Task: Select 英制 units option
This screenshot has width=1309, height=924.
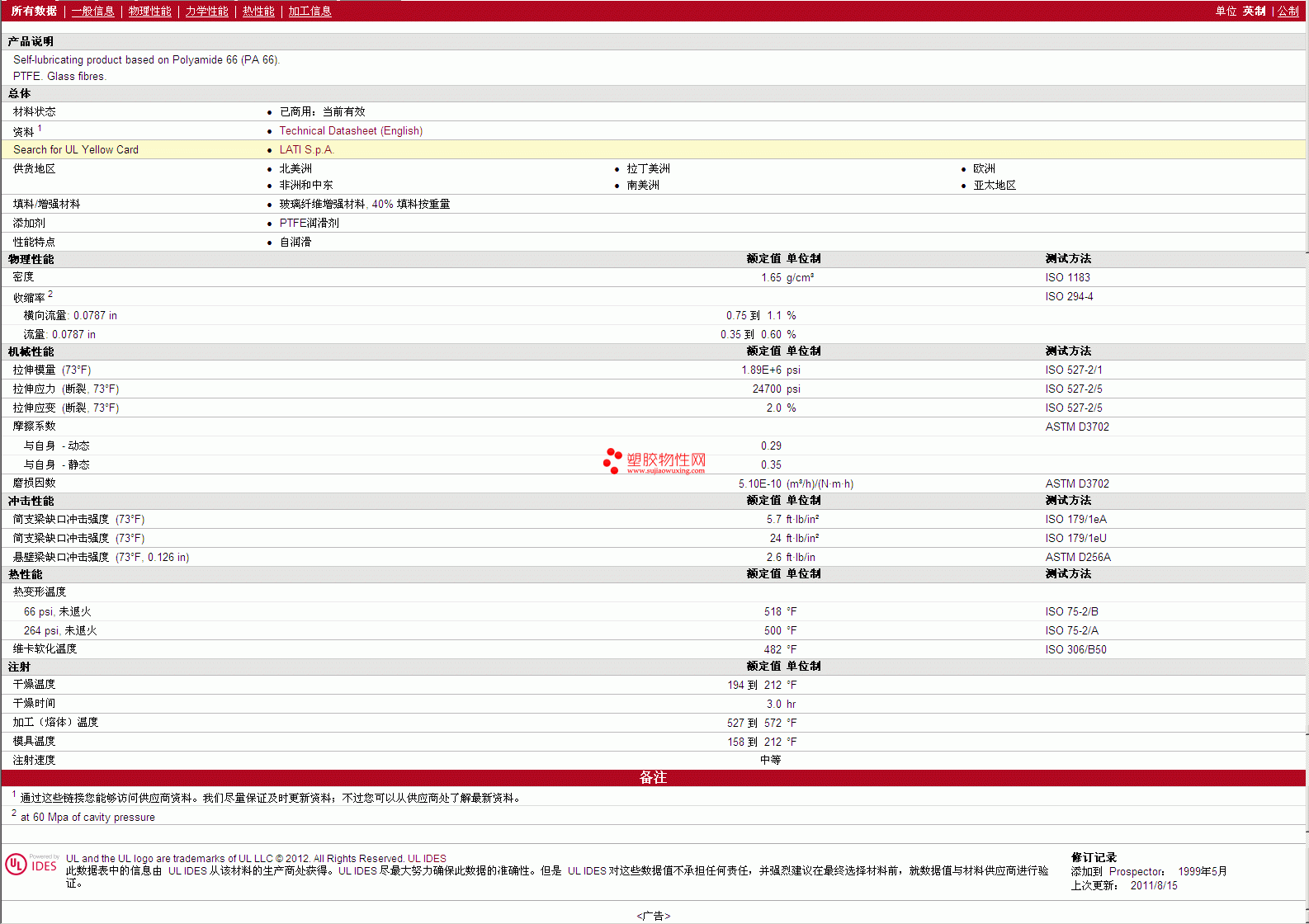Action: pyautogui.click(x=1254, y=11)
